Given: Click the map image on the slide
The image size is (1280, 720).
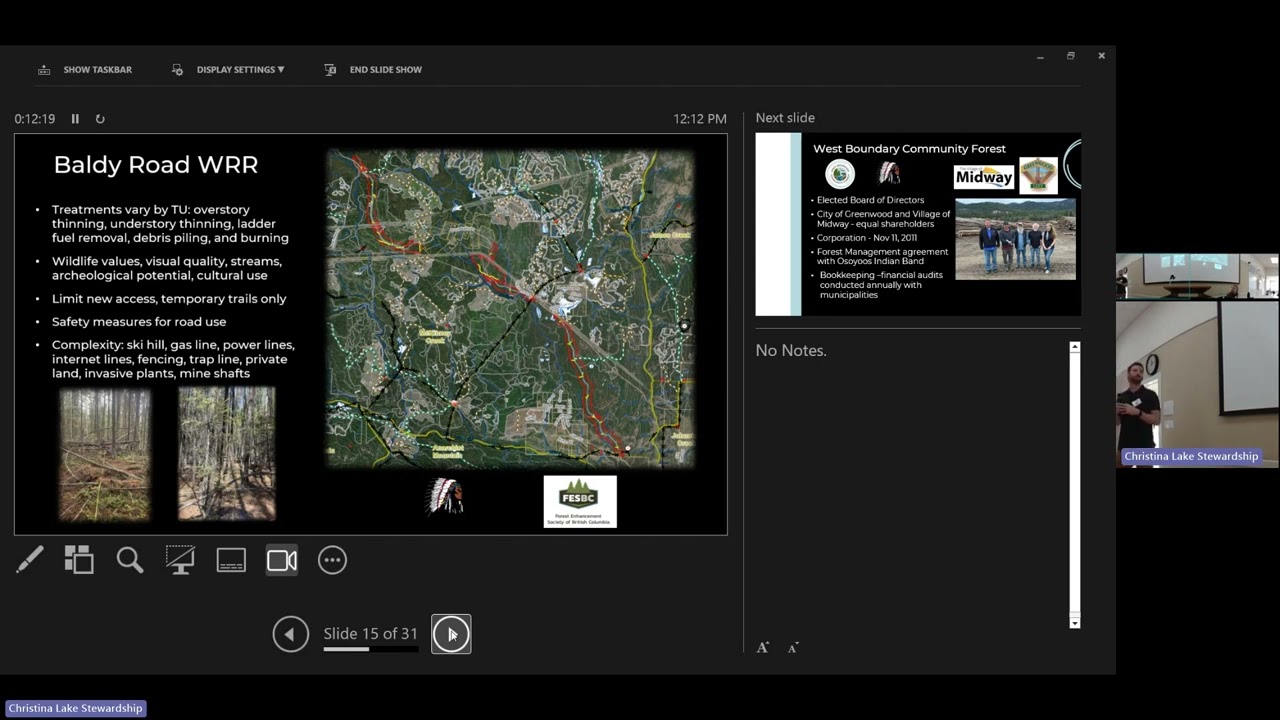Looking at the screenshot, I should tap(510, 308).
